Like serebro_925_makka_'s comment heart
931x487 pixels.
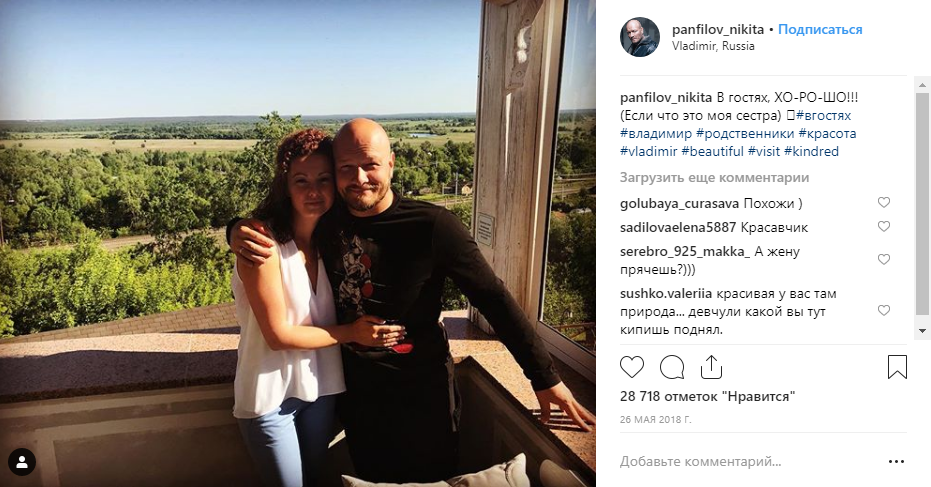click(884, 260)
